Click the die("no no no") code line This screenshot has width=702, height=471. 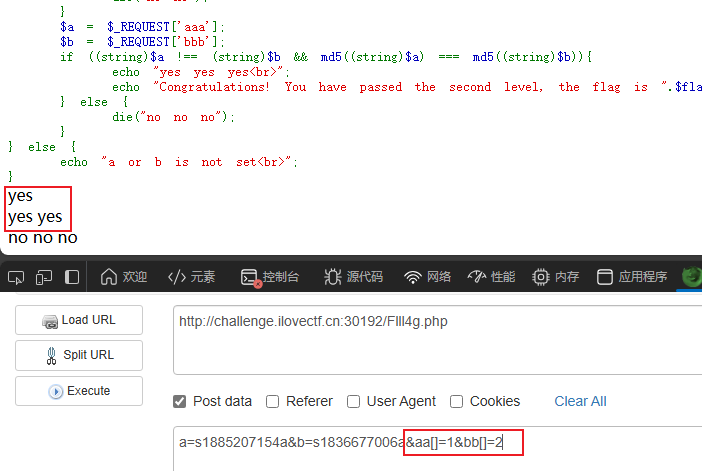(173, 117)
